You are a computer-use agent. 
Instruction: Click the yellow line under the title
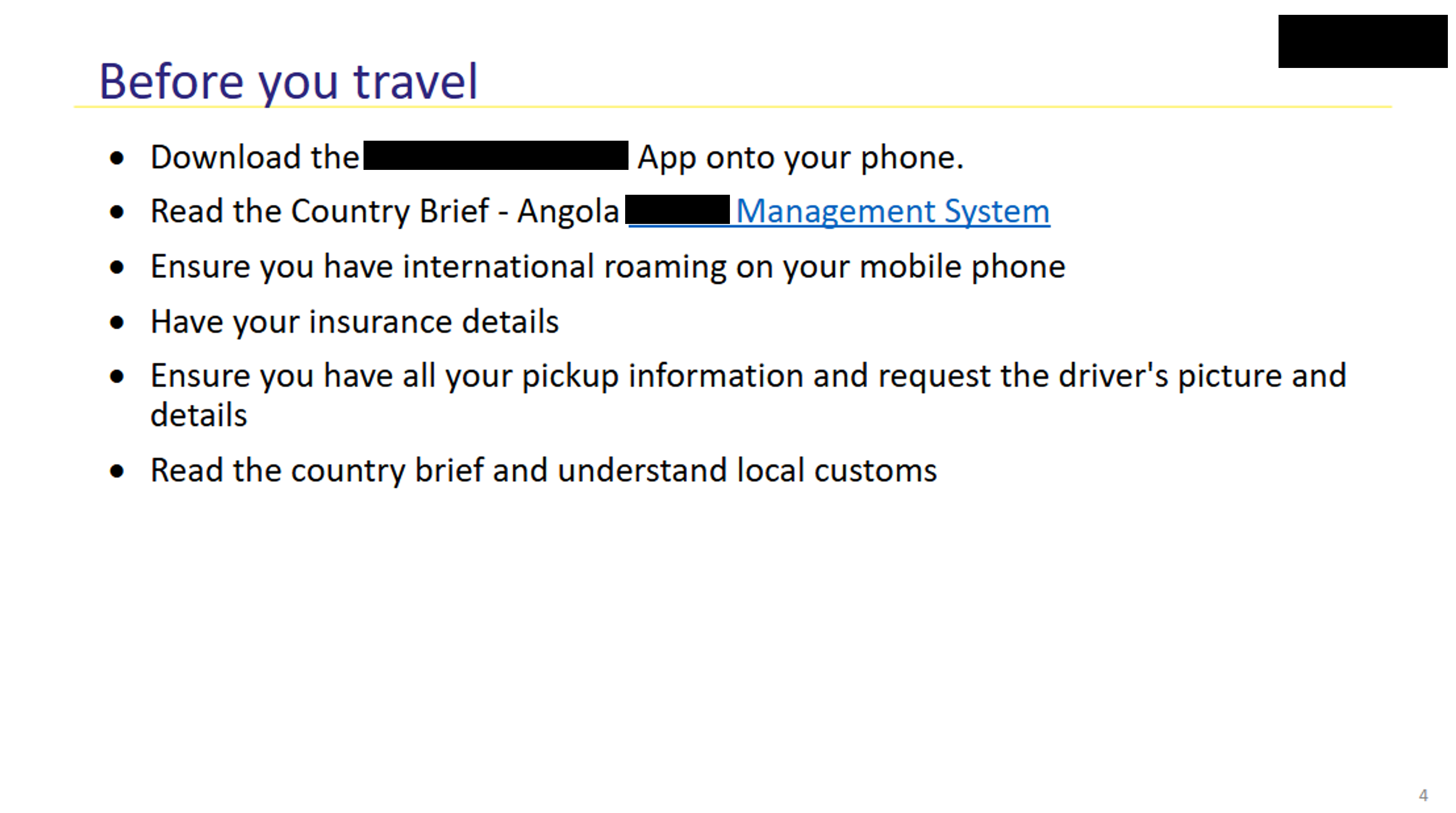click(x=732, y=106)
